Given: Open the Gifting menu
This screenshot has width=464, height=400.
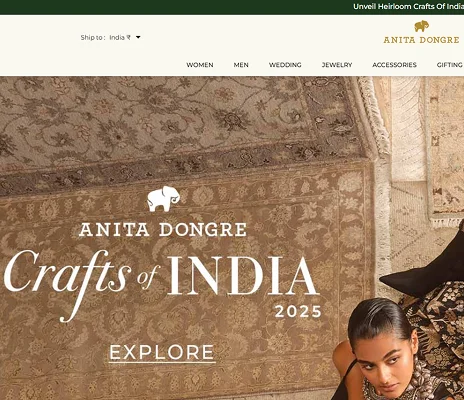Looking at the screenshot, I should tap(450, 65).
